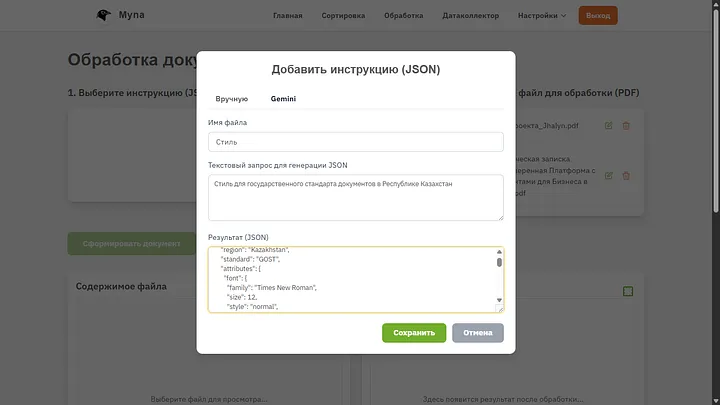
Task: Go to Датаколлектор in the top menu
Action: (470, 16)
